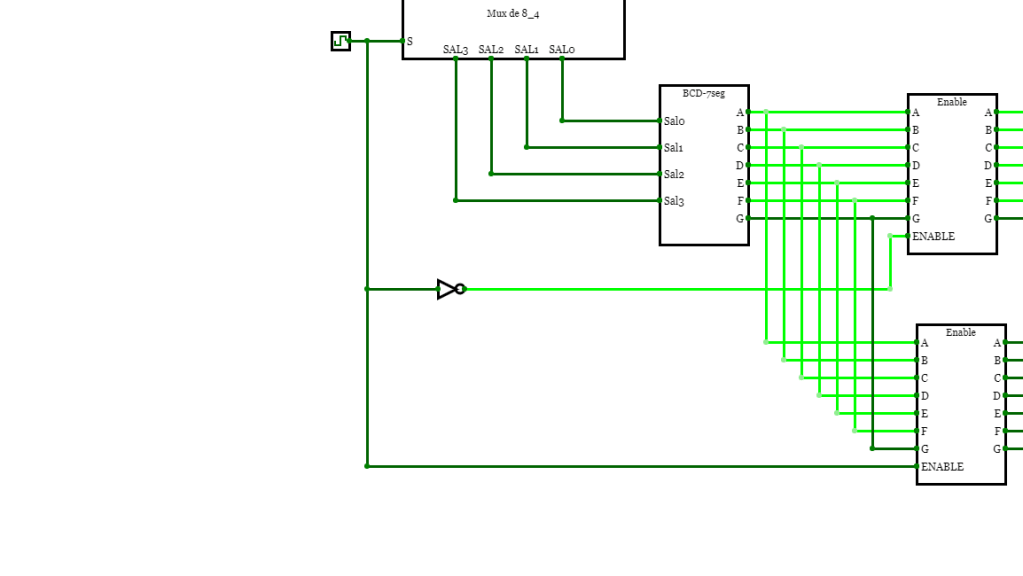Click the SAL0 output pin of Mux
The image size is (1023, 576).
click(562, 59)
